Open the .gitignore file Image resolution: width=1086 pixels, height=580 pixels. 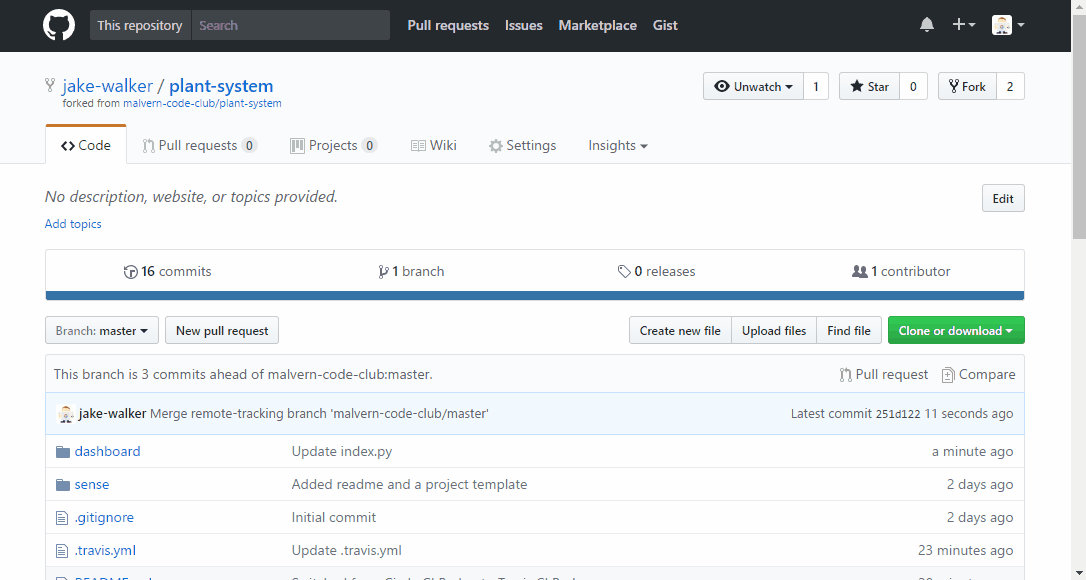[x=104, y=518]
